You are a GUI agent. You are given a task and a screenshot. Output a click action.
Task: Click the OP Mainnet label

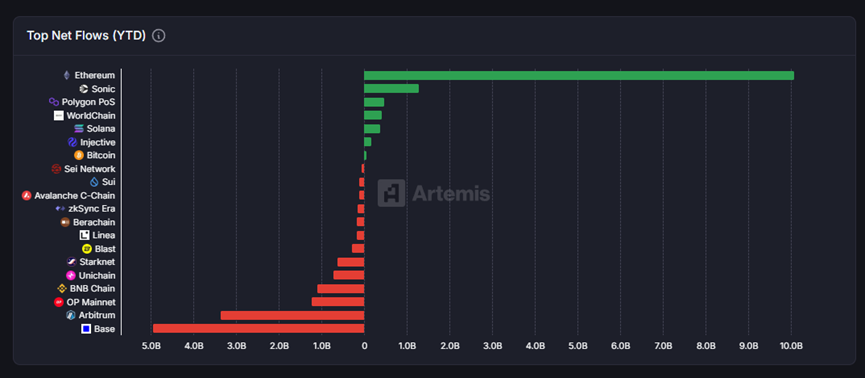point(91,302)
